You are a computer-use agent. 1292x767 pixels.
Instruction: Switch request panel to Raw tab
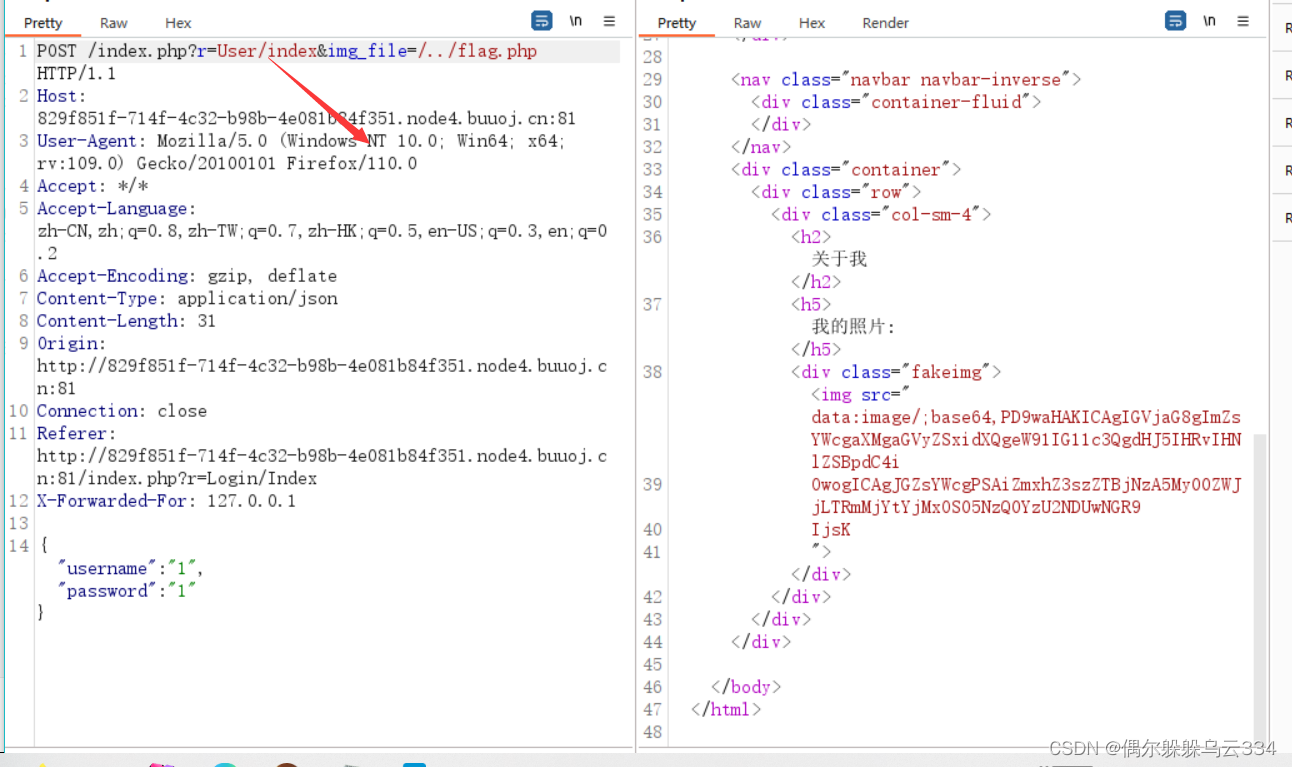pyautogui.click(x=114, y=22)
